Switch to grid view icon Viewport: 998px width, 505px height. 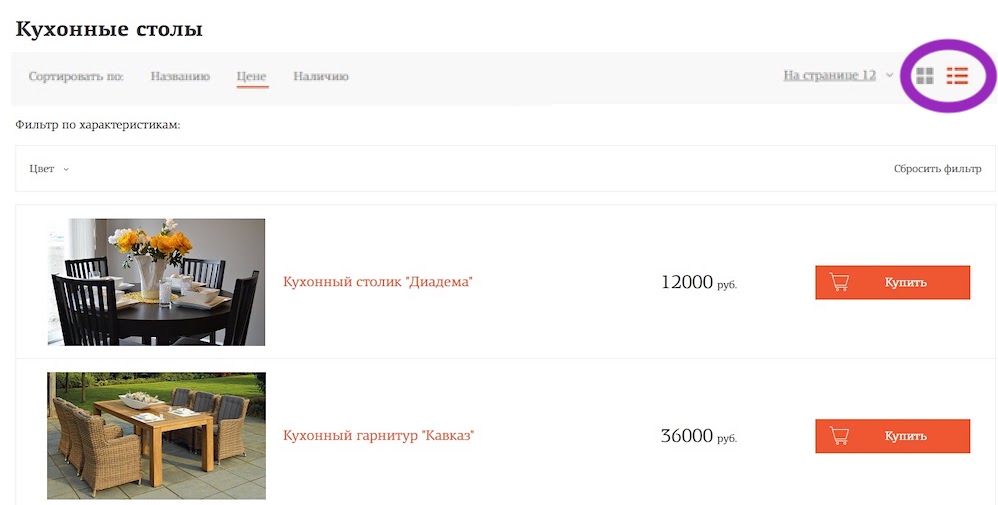point(925,76)
